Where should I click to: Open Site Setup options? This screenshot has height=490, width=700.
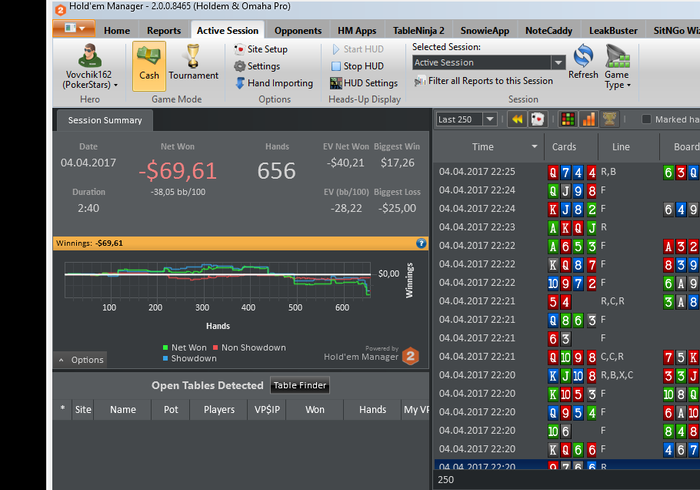coord(261,49)
